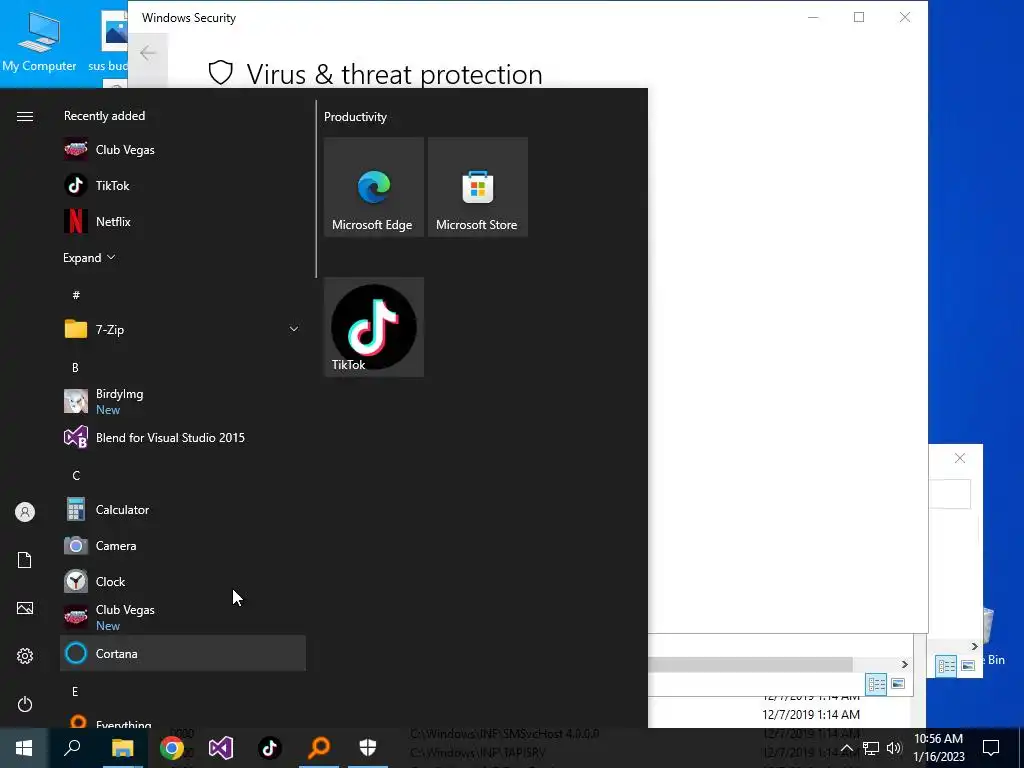Launch Google Chrome from taskbar

pyautogui.click(x=172, y=748)
